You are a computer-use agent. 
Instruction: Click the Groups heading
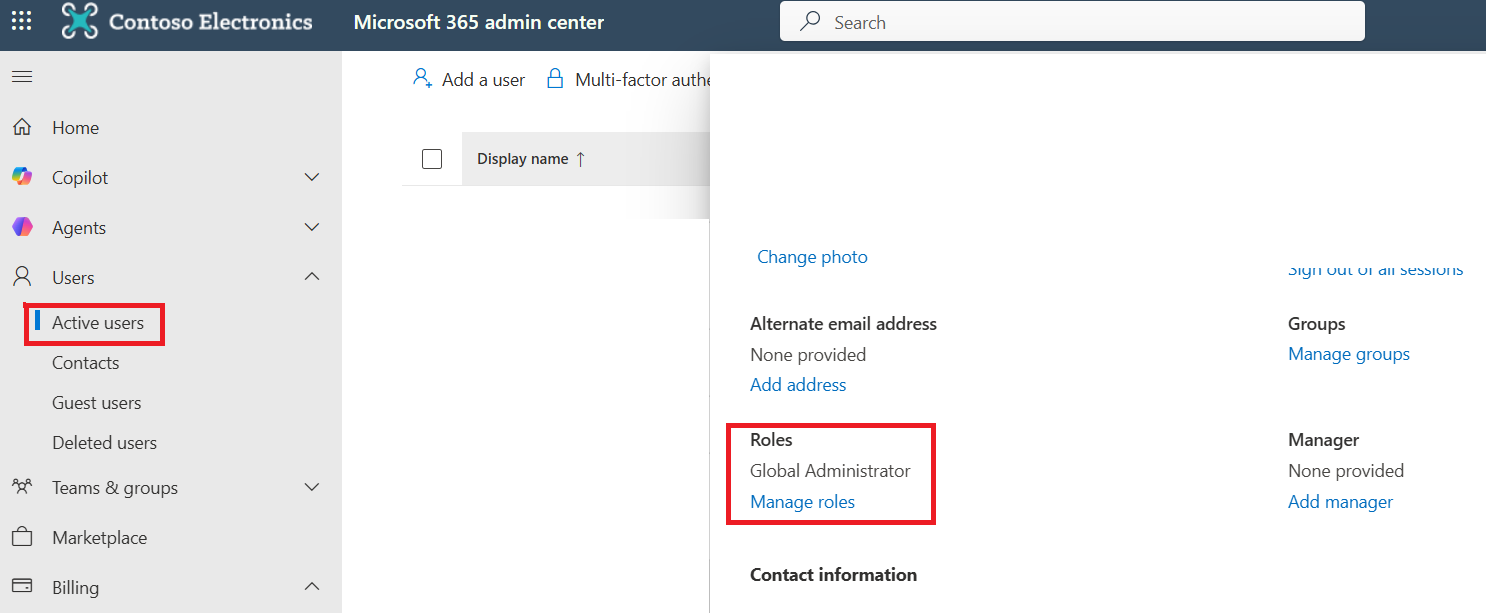pos(1317,324)
